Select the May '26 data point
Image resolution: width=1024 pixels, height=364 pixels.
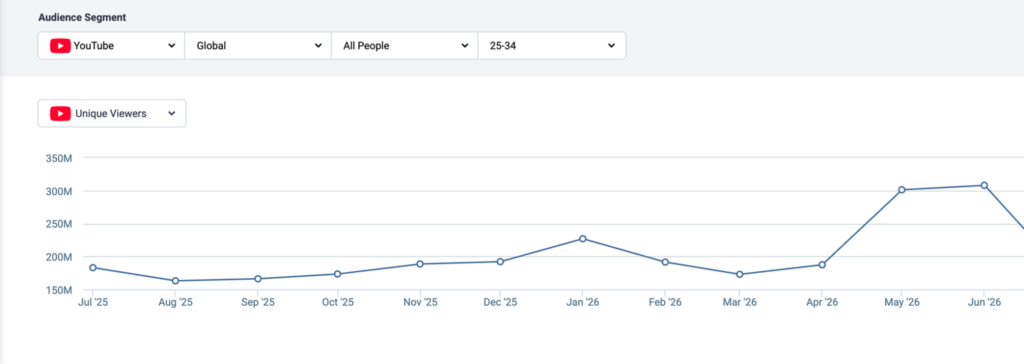(x=902, y=190)
